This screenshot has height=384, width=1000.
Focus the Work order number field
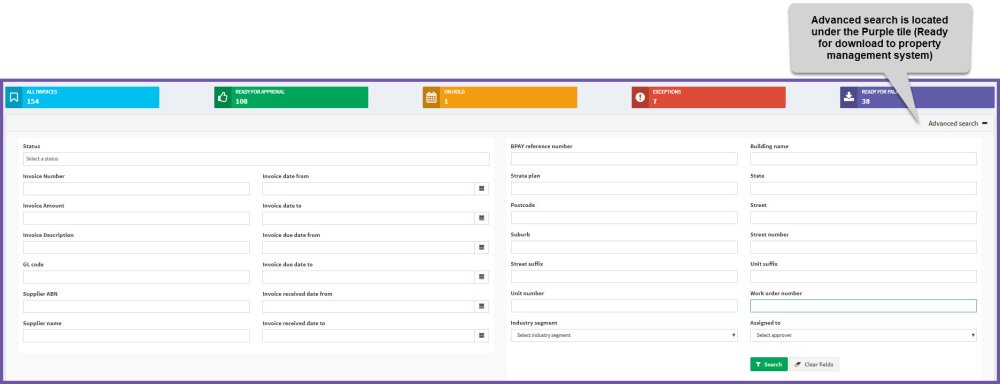point(864,306)
